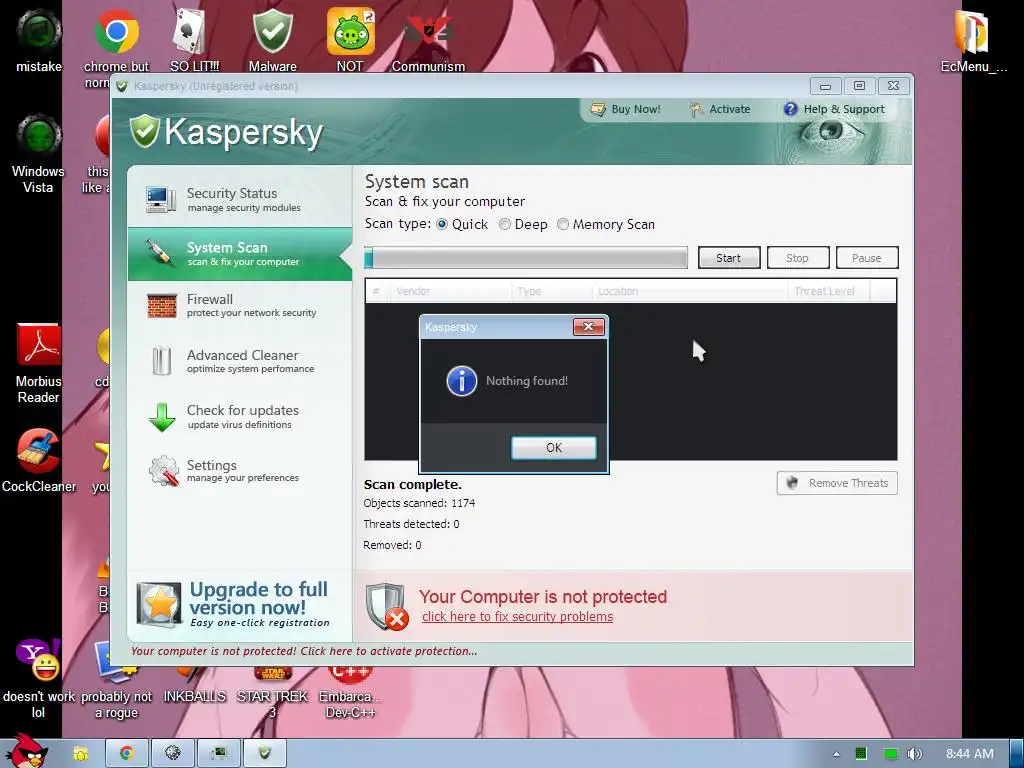The width and height of the screenshot is (1024, 768).
Task: Open Security Status section
Action: click(x=240, y=199)
